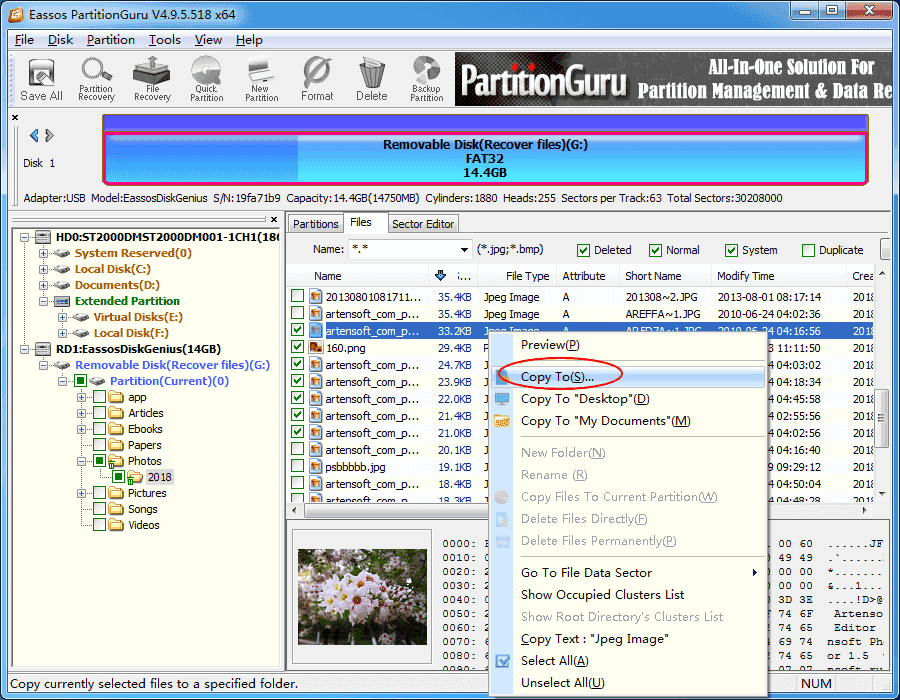Sort by the Name column header
The image size is (900, 700).
(357, 276)
